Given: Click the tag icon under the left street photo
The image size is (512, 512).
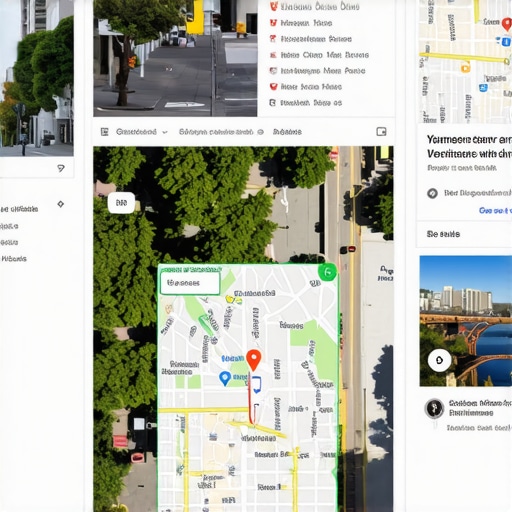Looking at the screenshot, I should click(61, 168).
